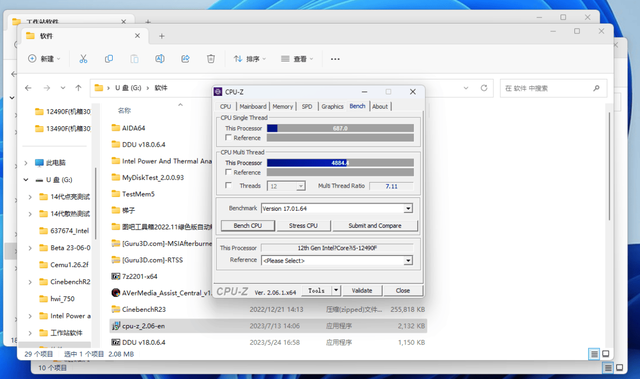The height and width of the screenshot is (379, 640).
Task: Open the View (查看) dropdown
Action: [x=297, y=59]
